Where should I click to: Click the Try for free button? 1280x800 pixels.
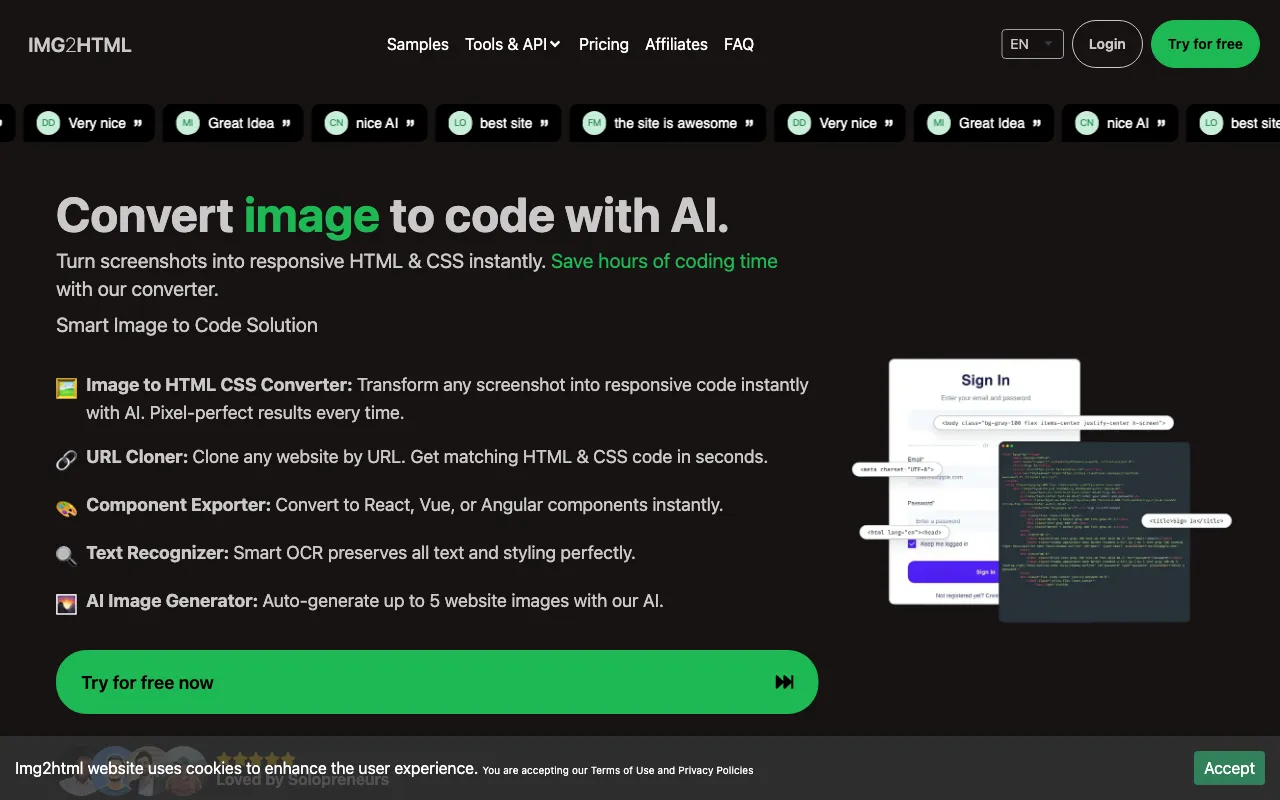pos(1205,44)
